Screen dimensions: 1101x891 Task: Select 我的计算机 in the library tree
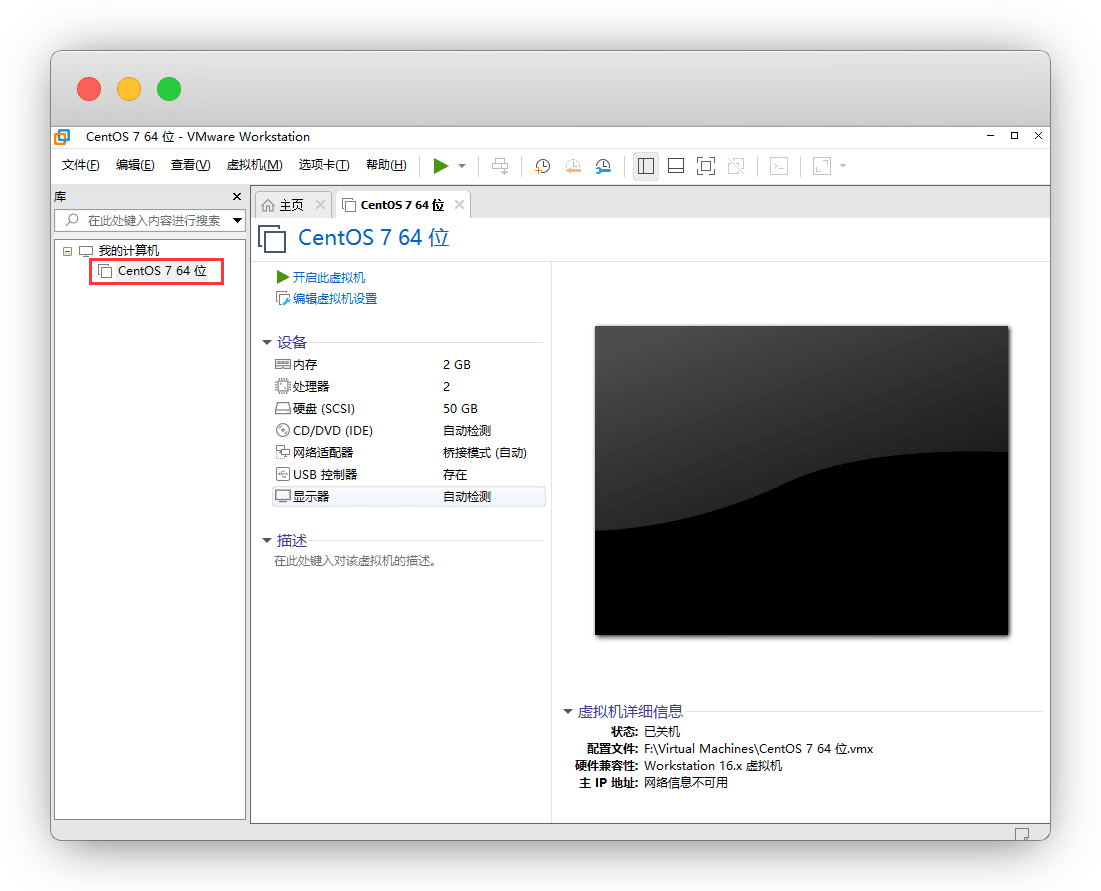tap(128, 251)
